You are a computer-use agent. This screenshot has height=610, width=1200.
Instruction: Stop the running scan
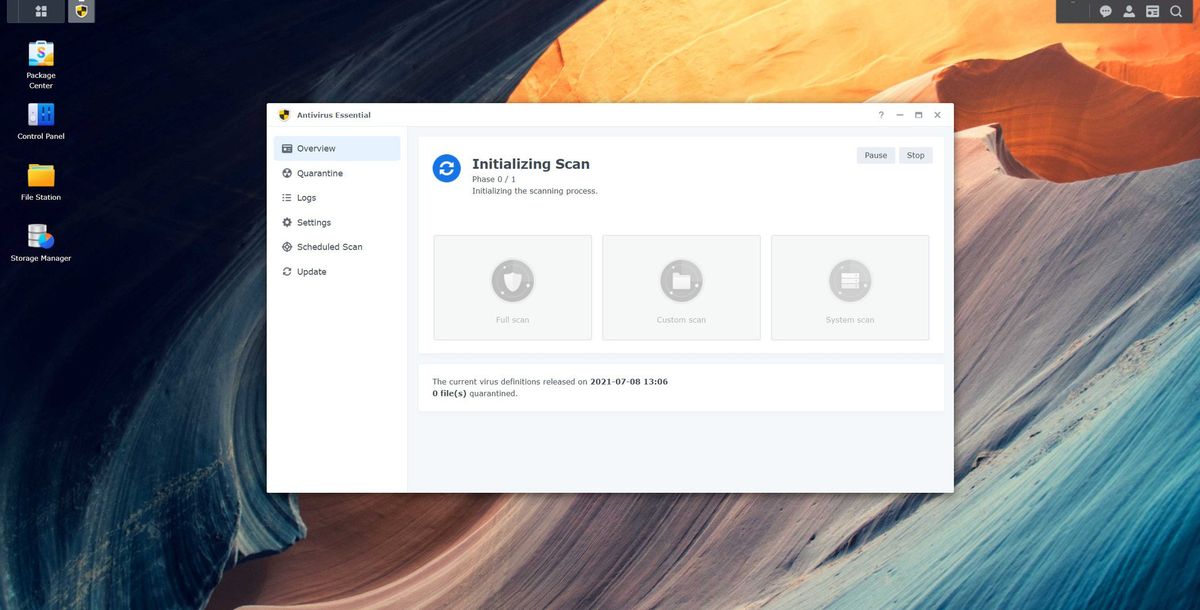click(915, 155)
